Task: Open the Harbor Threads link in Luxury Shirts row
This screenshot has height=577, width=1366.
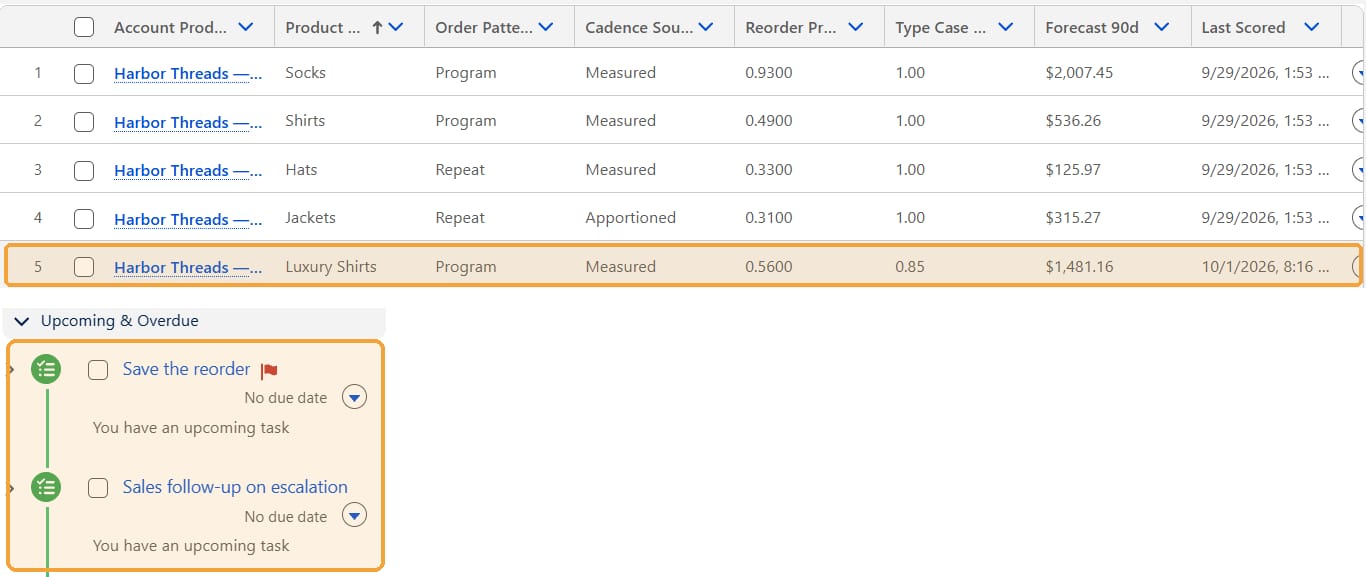Action: click(188, 267)
